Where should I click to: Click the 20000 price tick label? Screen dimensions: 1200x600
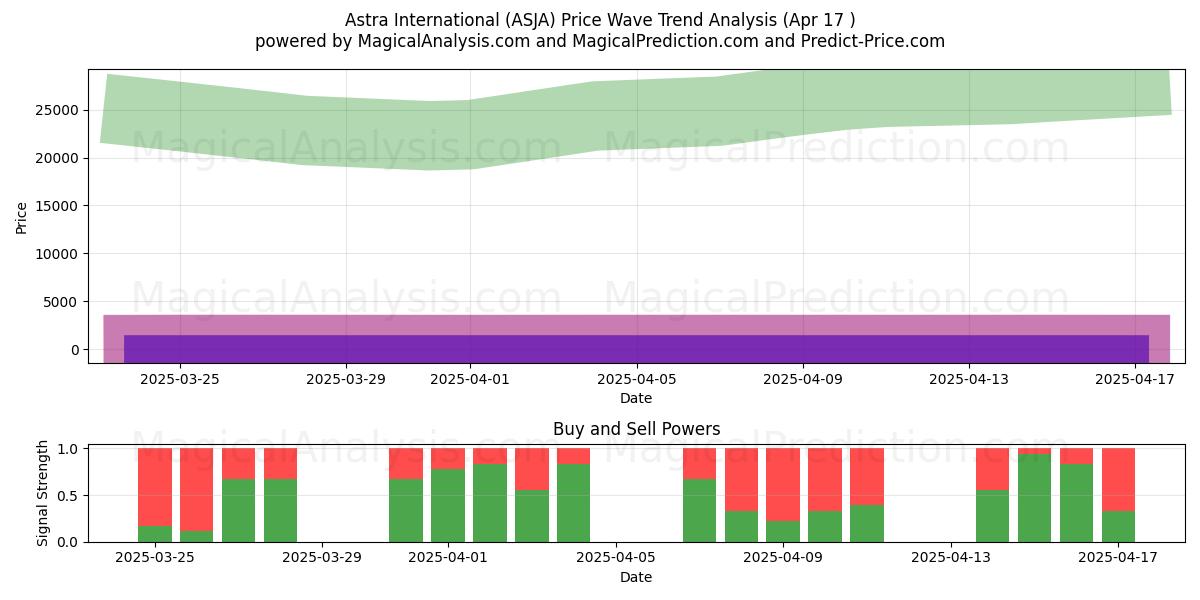pos(57,158)
